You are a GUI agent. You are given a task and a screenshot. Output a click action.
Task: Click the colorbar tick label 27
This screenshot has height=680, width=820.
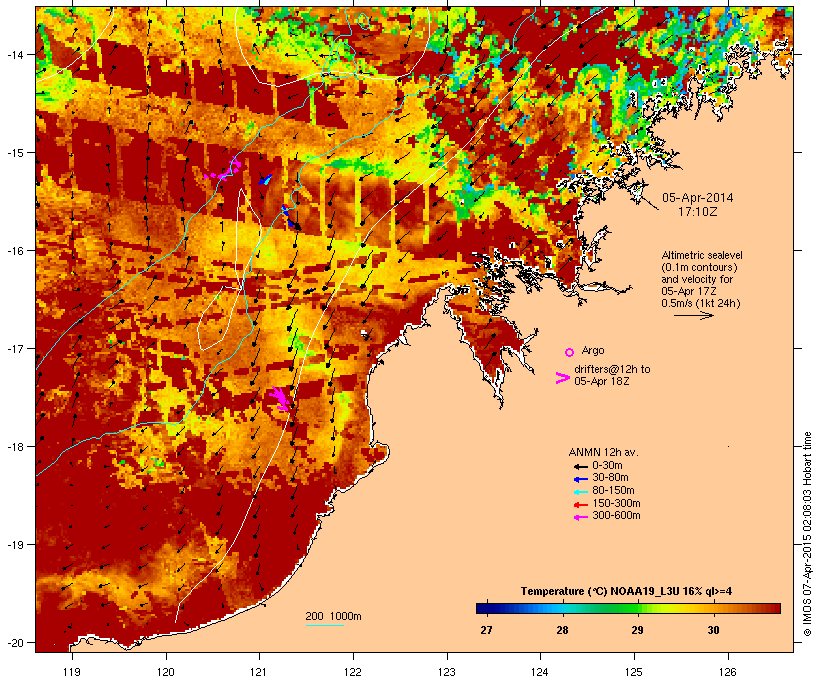pyautogui.click(x=486, y=630)
